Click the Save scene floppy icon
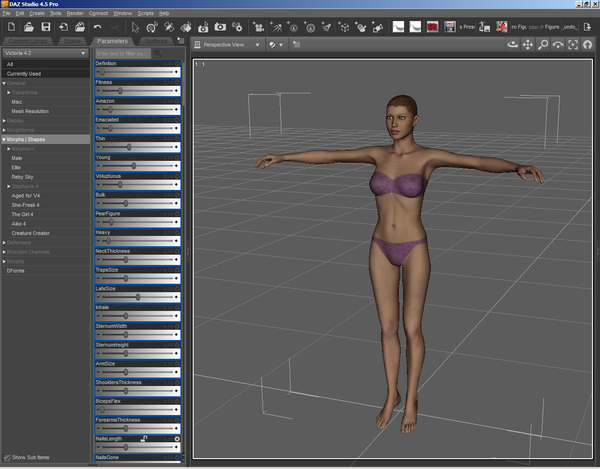 click(44, 27)
